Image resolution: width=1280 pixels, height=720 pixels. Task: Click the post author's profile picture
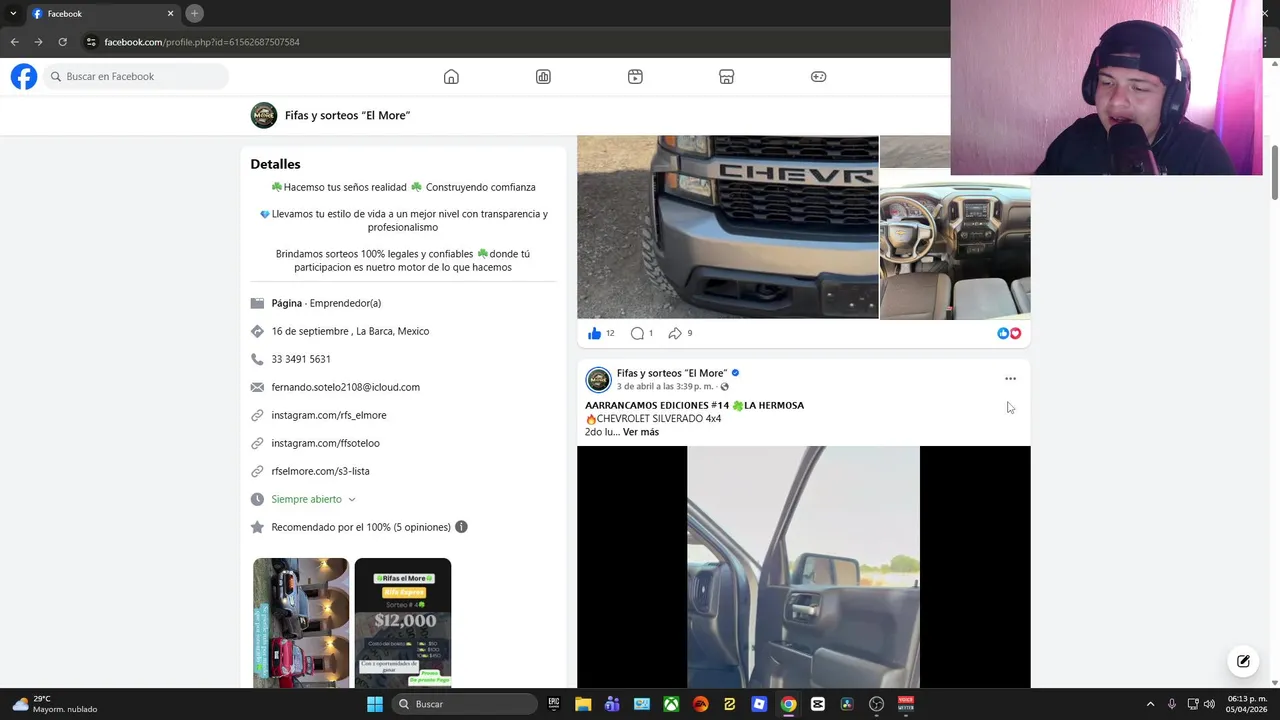598,380
